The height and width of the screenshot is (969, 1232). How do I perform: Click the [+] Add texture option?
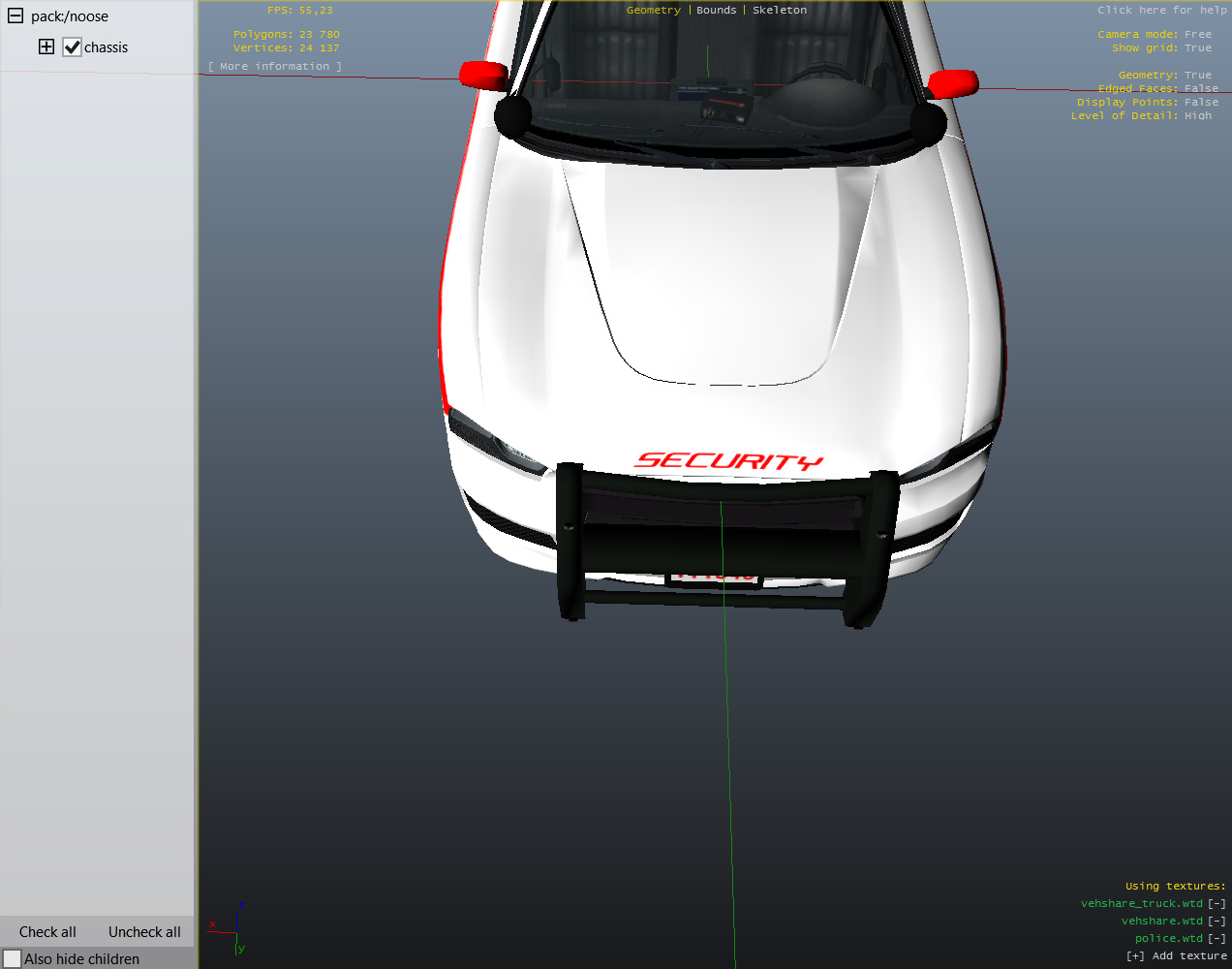click(1176, 955)
